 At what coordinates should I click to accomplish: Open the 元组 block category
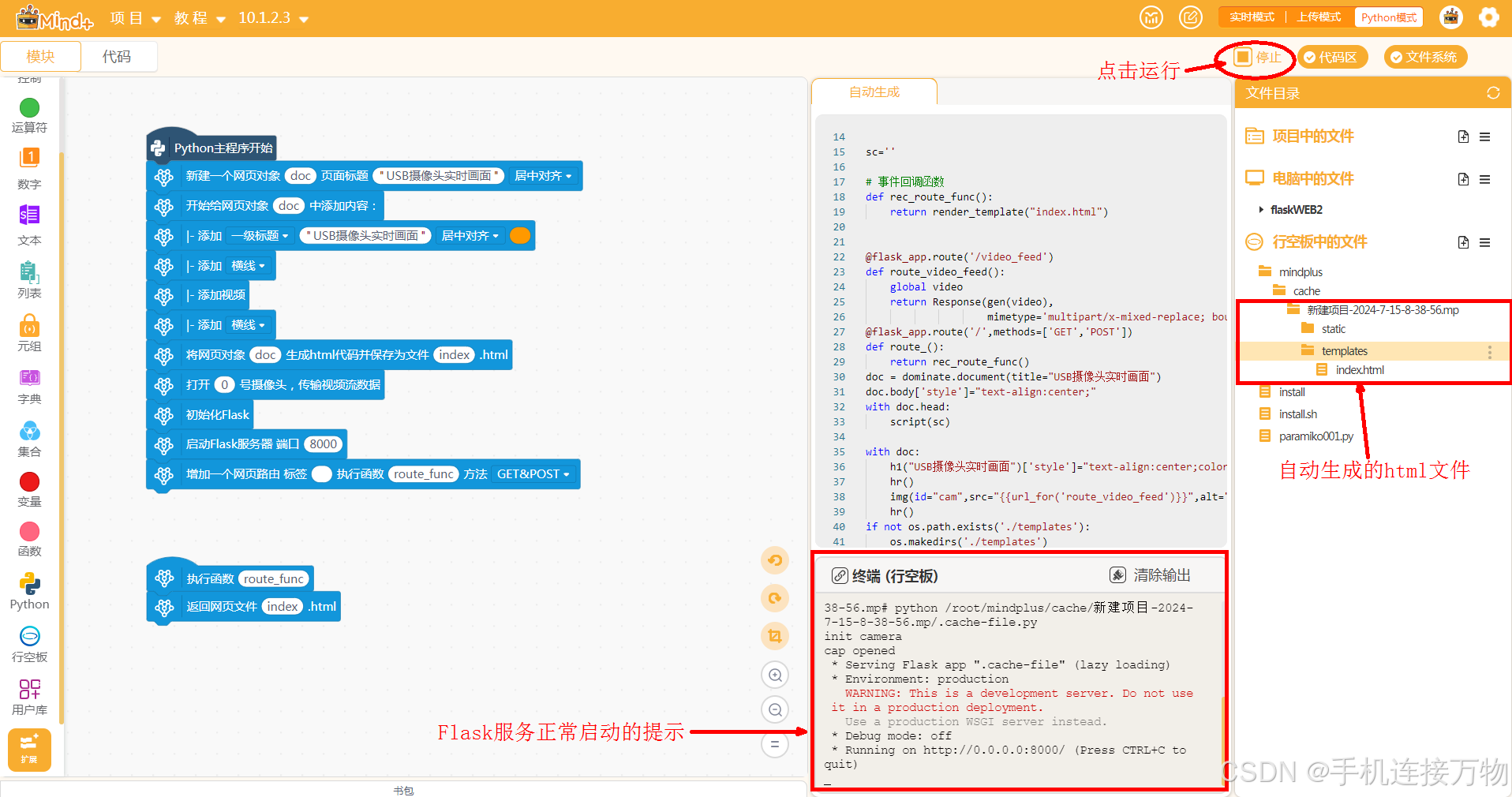tap(29, 333)
